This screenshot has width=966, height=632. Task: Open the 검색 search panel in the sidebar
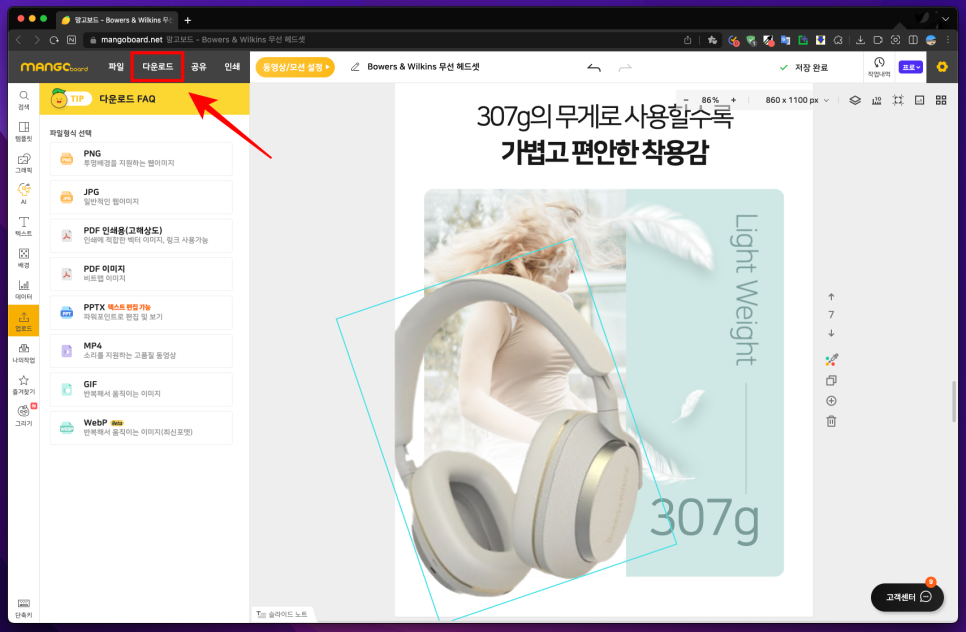point(23,100)
